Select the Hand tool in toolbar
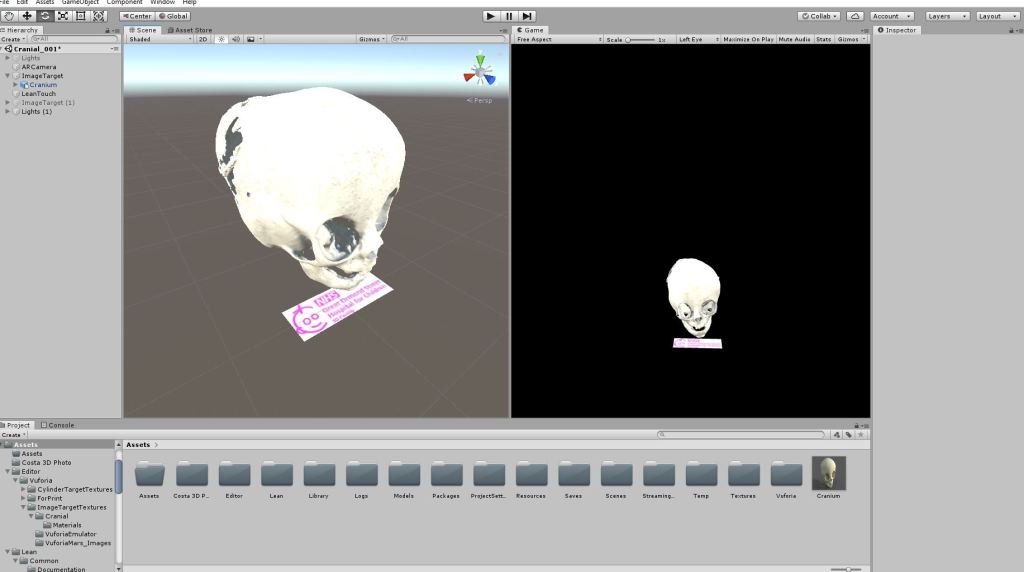 coord(9,16)
